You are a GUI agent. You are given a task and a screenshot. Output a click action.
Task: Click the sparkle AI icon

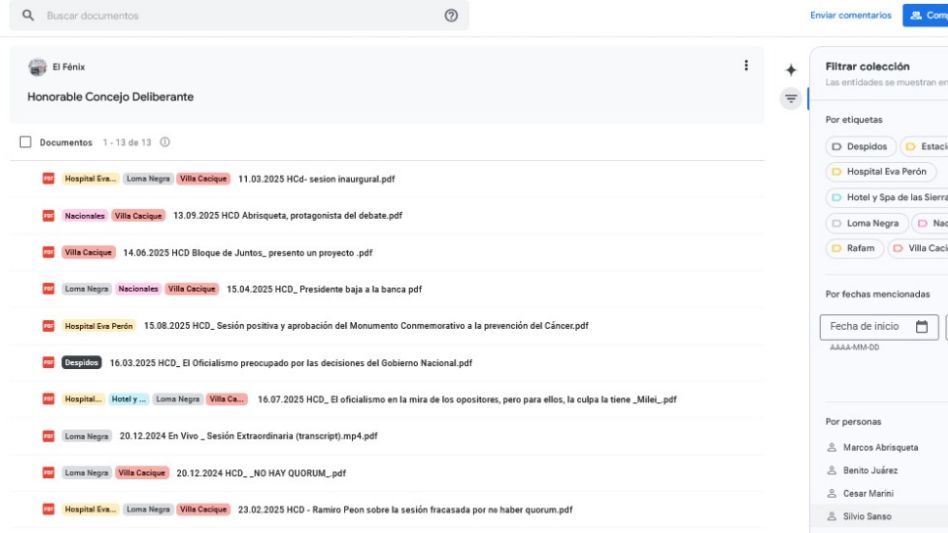(790, 70)
